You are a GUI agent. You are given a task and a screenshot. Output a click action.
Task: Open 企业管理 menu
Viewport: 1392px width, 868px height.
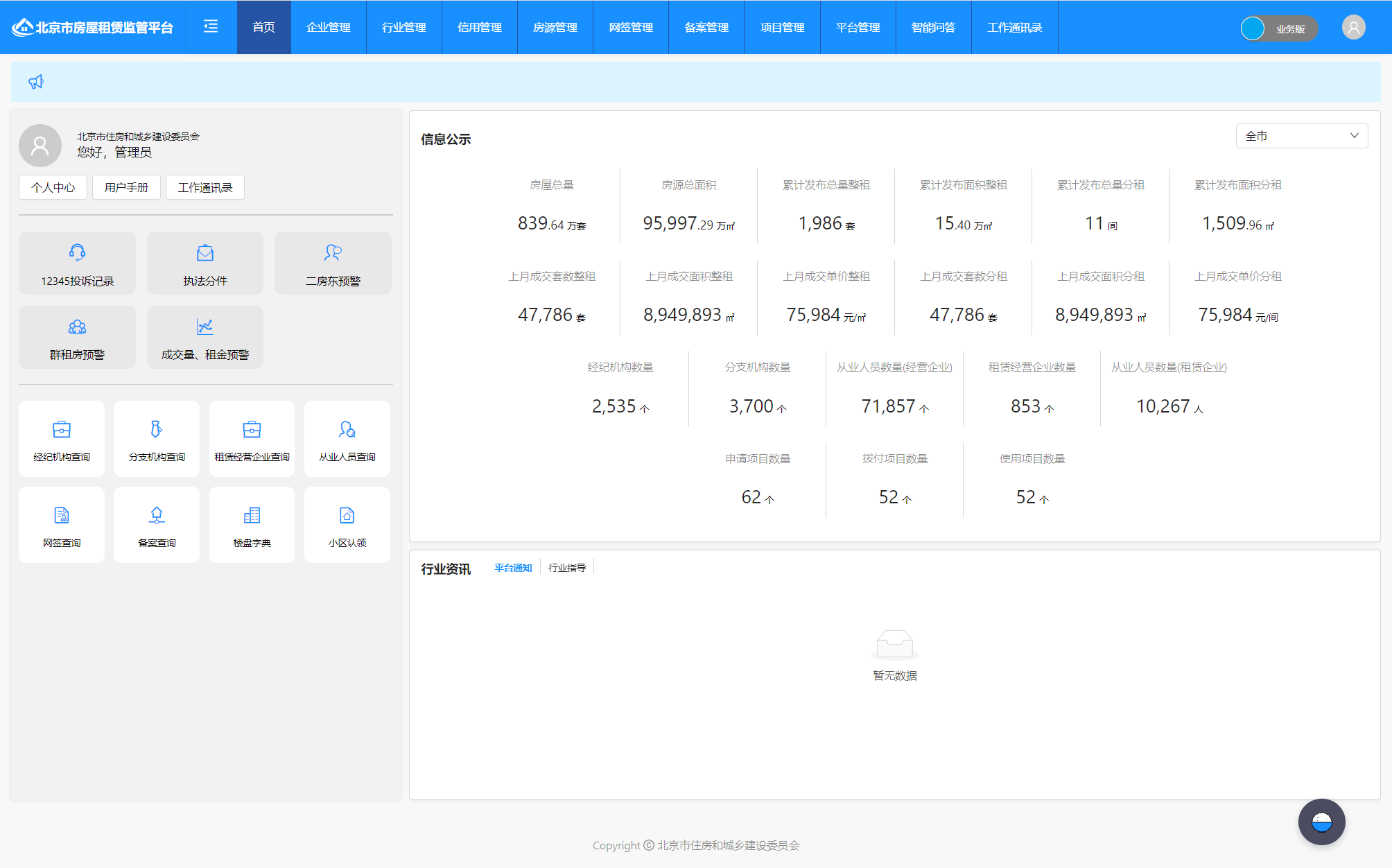click(329, 27)
